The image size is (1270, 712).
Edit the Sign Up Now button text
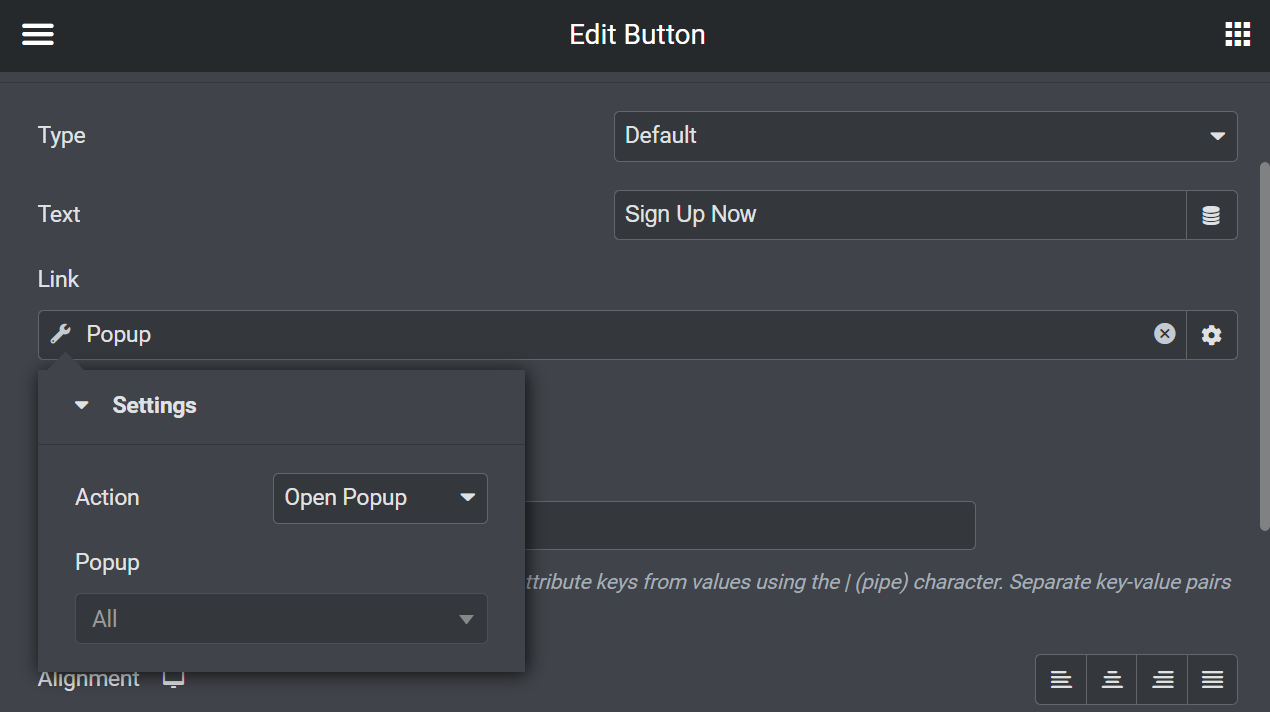tap(898, 214)
